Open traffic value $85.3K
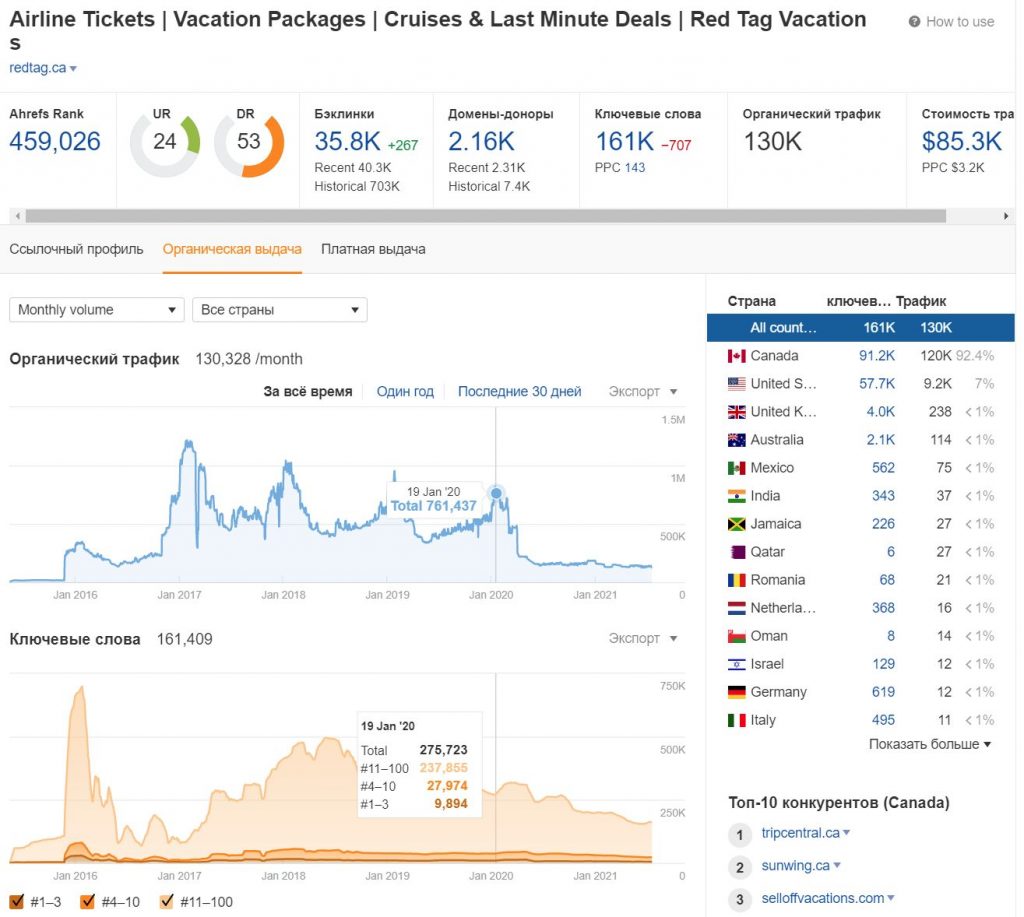Image resolution: width=1024 pixels, height=917 pixels. coord(961,142)
